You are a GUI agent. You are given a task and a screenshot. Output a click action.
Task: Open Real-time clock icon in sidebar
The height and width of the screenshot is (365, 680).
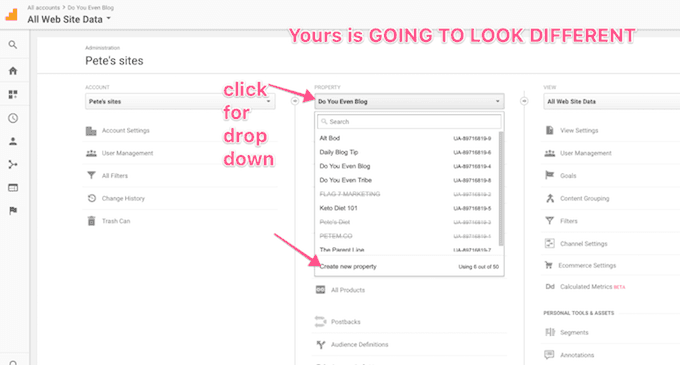coord(13,118)
